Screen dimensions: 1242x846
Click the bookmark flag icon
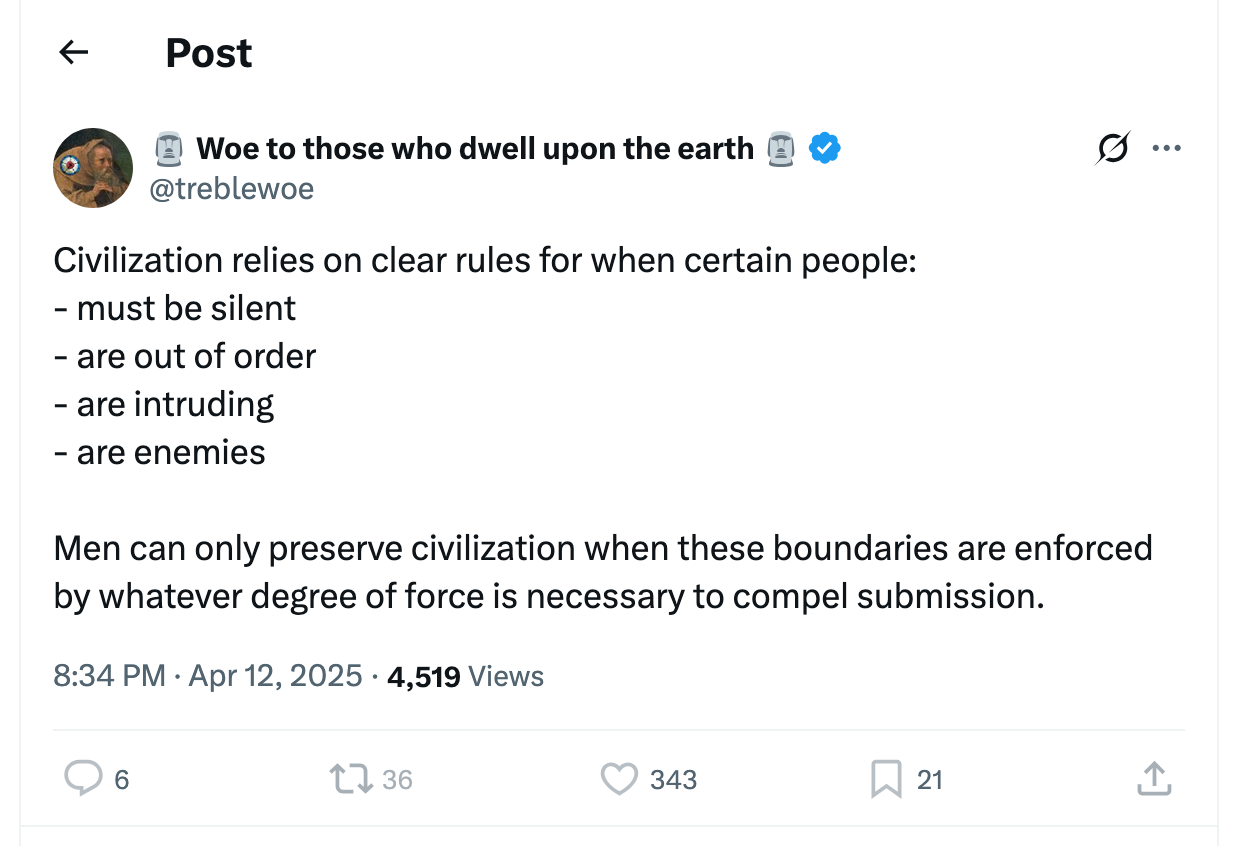click(886, 778)
